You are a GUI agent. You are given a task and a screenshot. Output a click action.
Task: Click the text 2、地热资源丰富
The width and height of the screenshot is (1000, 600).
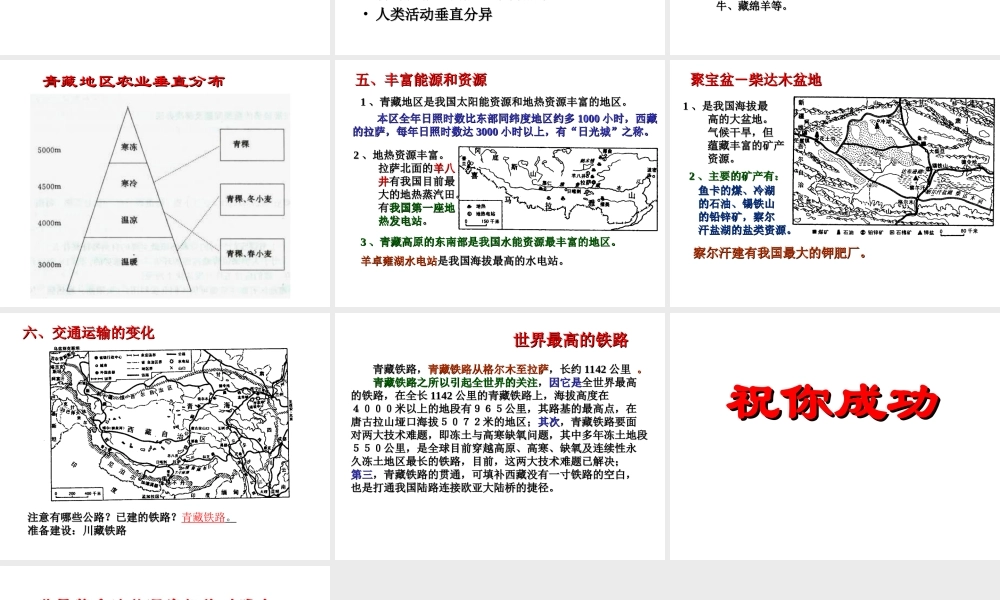401,155
